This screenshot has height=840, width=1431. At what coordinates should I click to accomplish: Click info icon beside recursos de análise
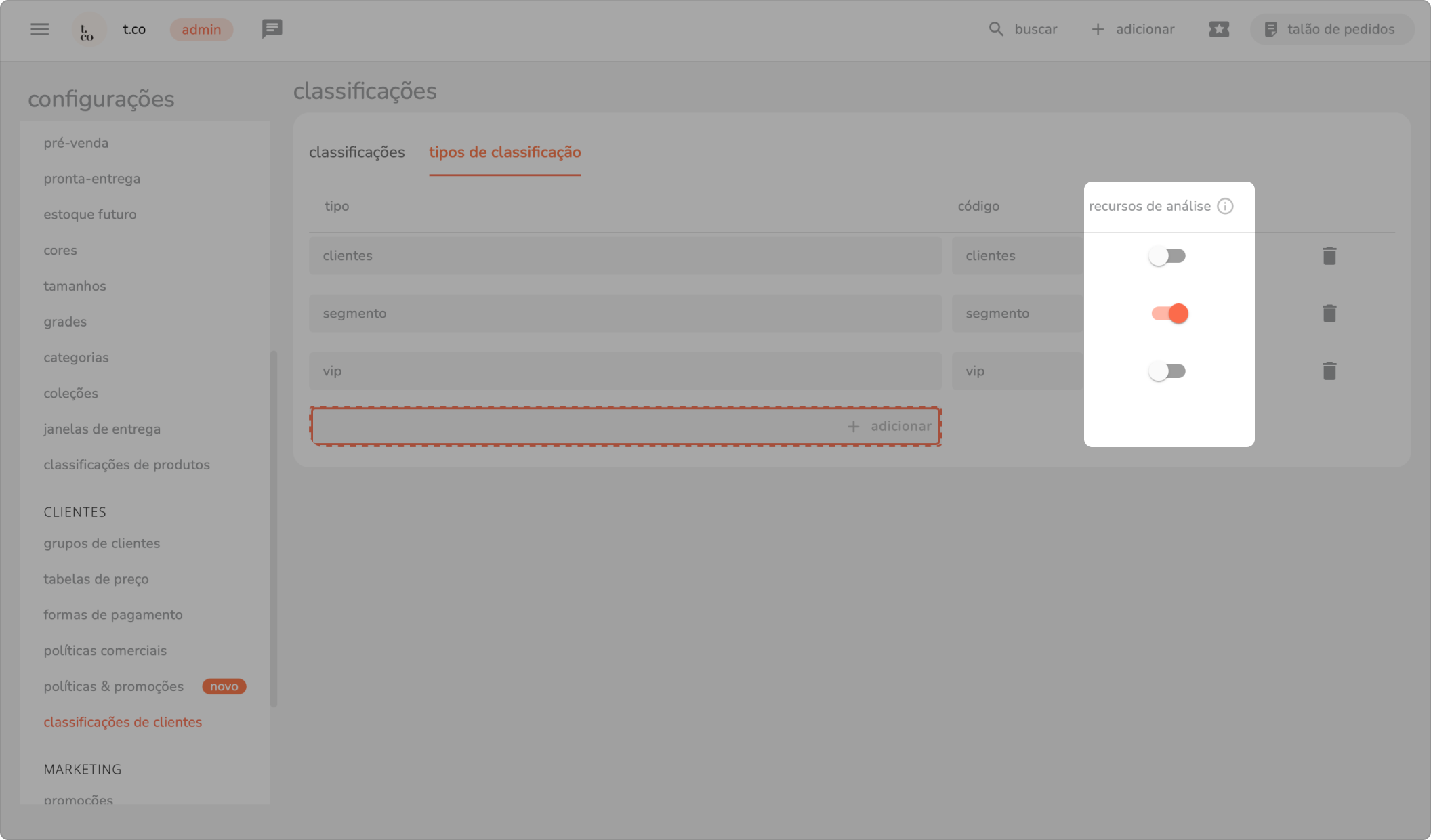1225,206
